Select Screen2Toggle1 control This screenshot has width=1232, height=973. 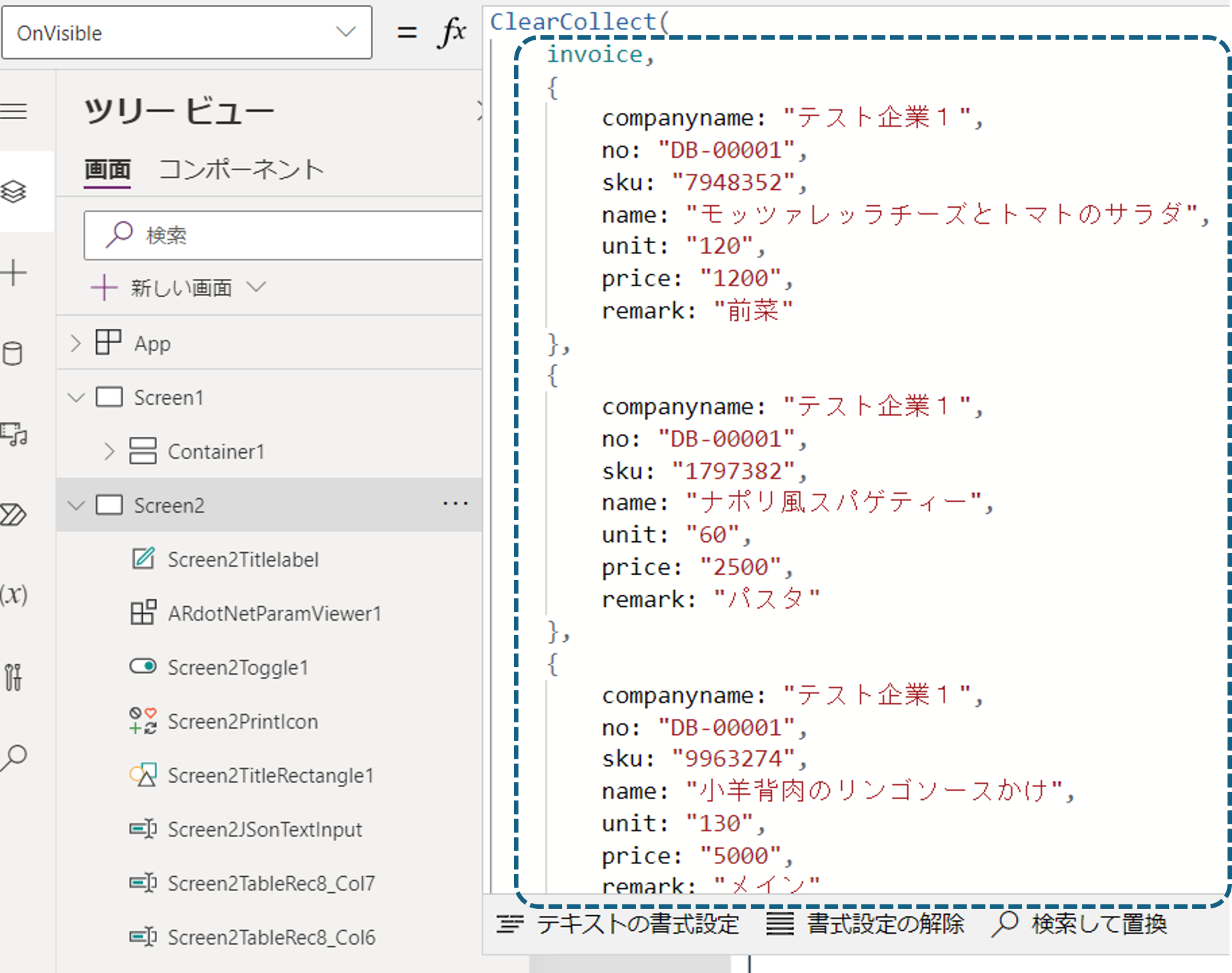coord(237,668)
